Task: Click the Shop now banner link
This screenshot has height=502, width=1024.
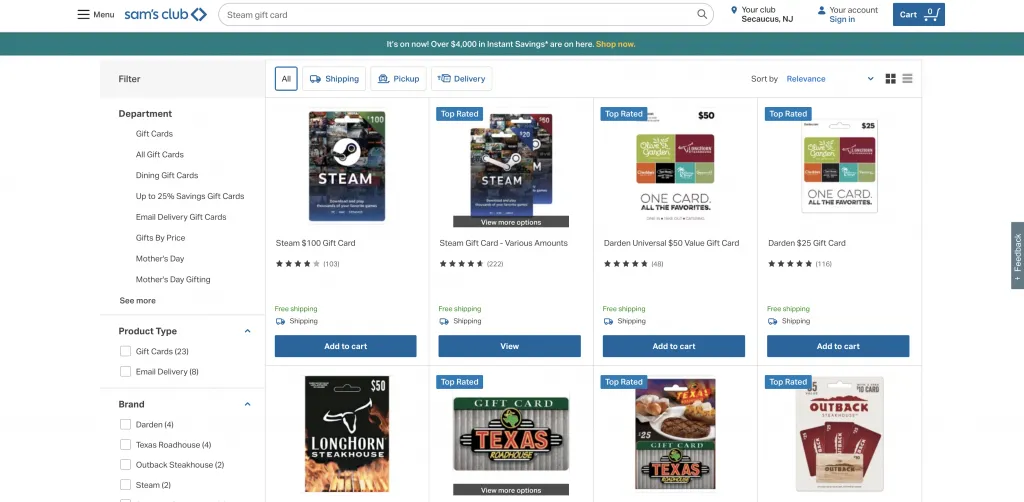Action: coord(615,44)
